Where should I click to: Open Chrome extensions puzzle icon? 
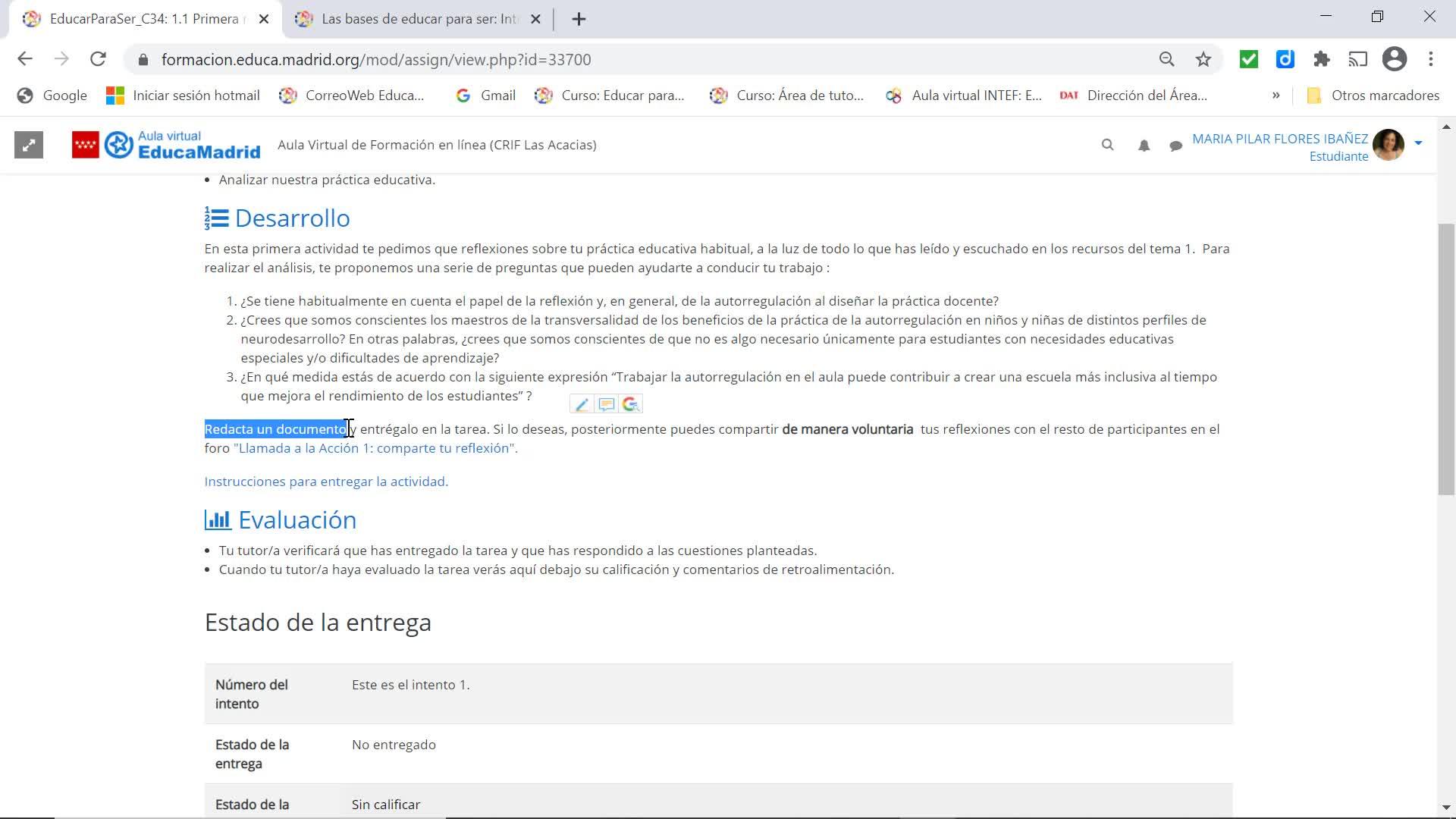coord(1322,59)
